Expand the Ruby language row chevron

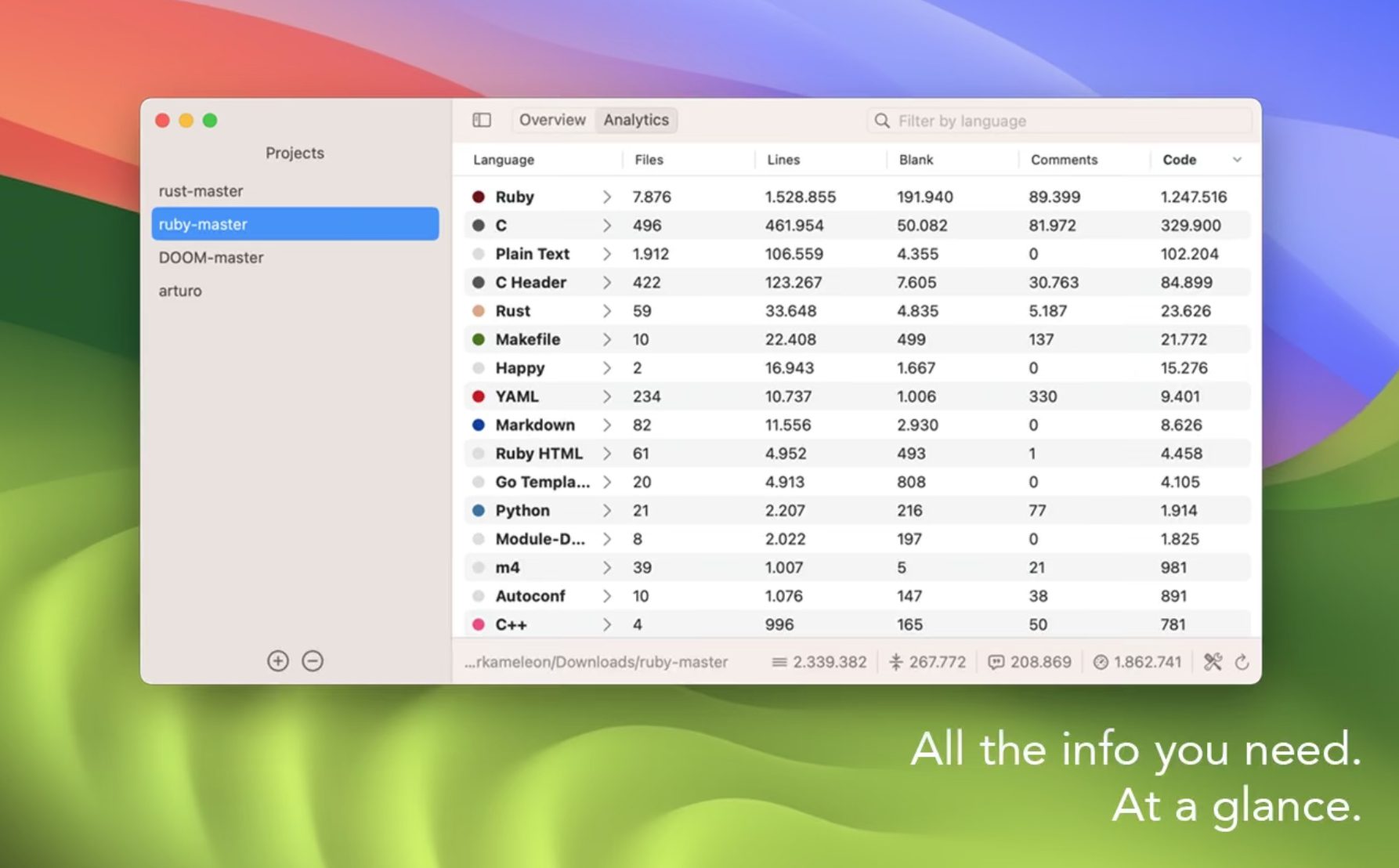pos(606,197)
